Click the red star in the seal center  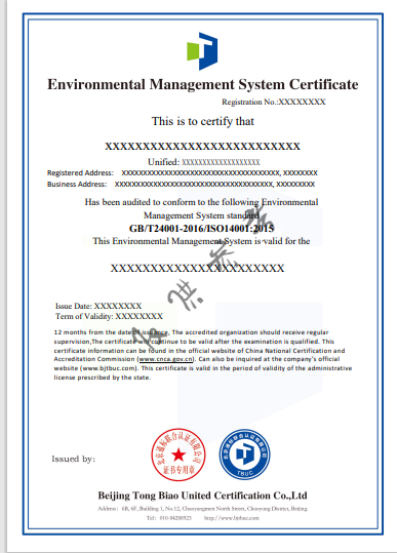point(179,455)
